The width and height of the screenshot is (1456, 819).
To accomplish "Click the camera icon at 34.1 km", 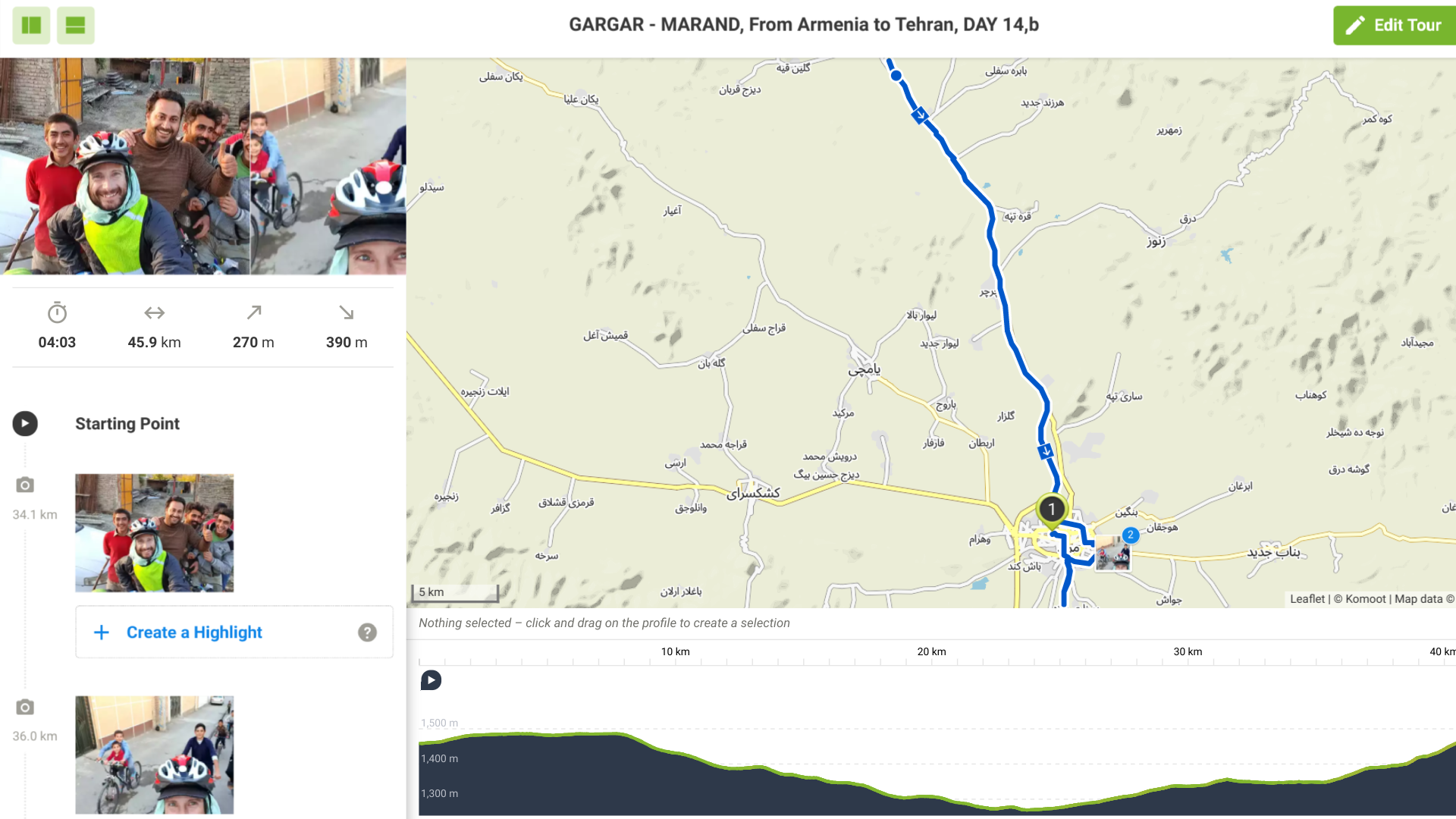I will pos(25,485).
